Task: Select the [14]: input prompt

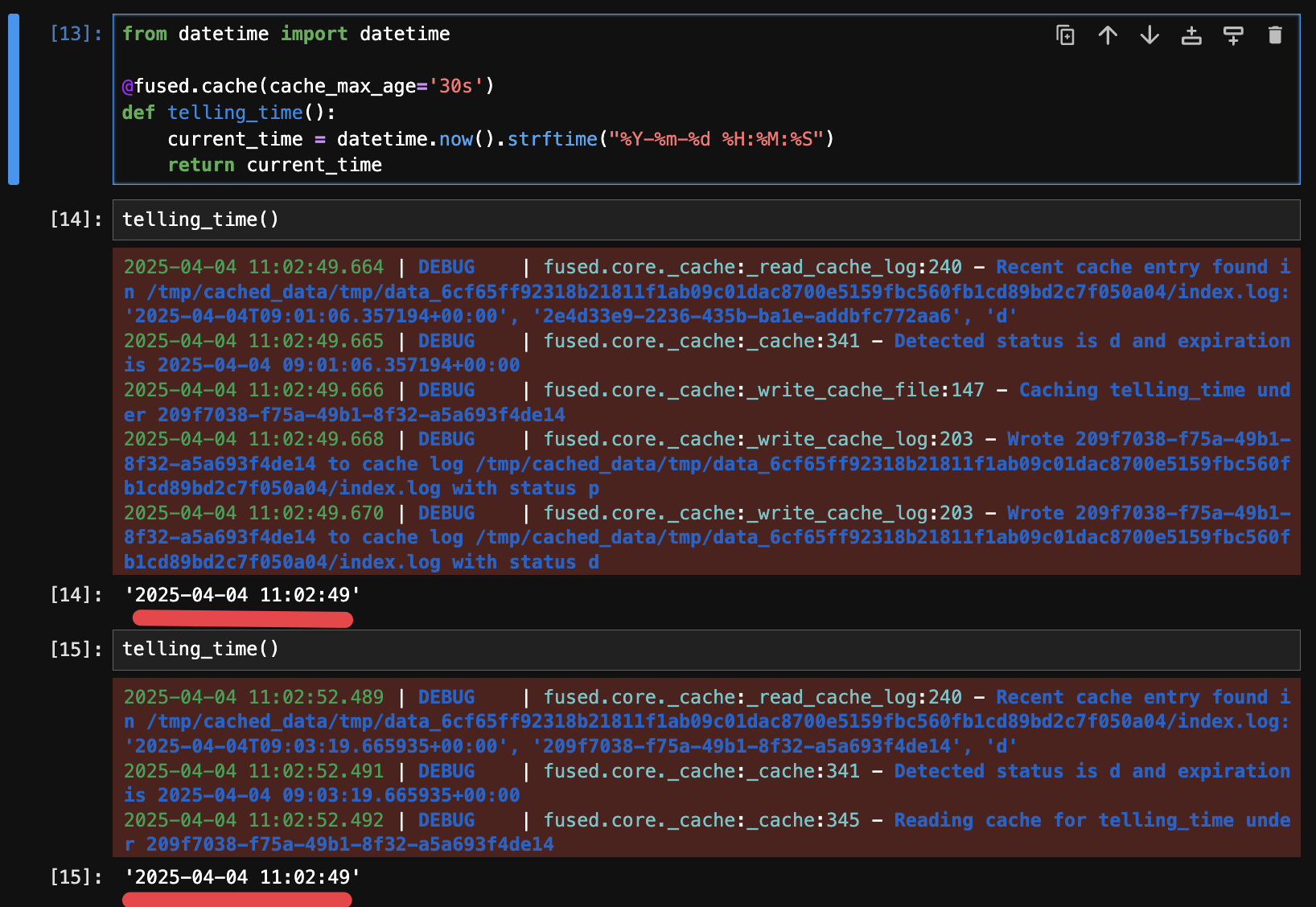Action: tap(76, 220)
